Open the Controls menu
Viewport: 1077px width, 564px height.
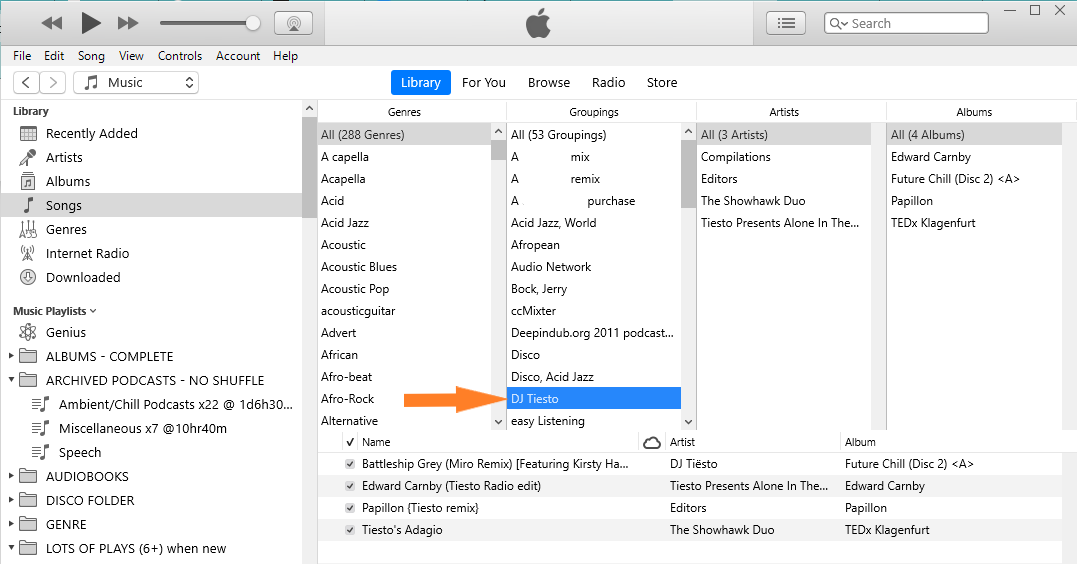180,56
